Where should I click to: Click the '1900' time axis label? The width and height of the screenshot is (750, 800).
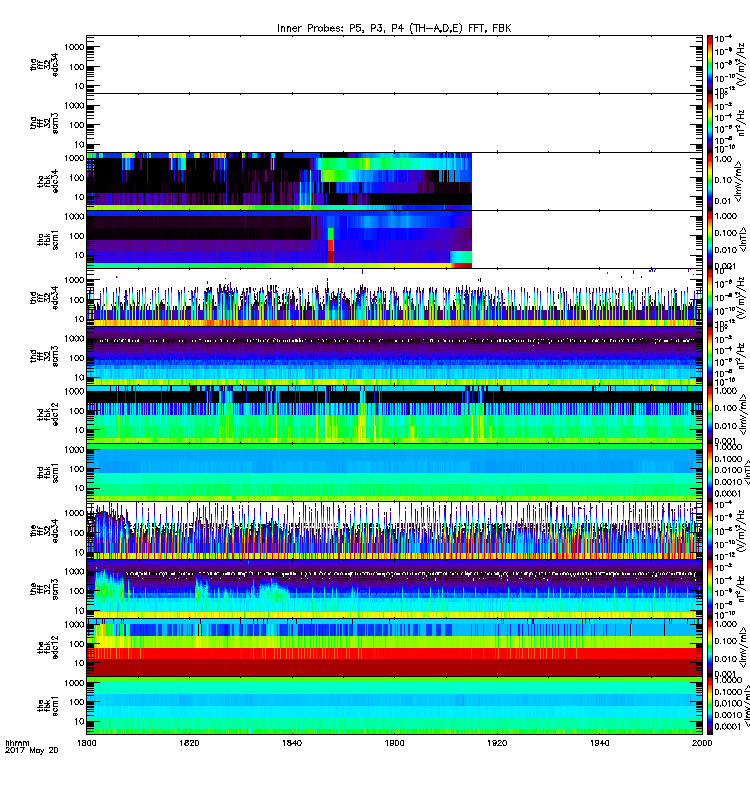tap(394, 743)
